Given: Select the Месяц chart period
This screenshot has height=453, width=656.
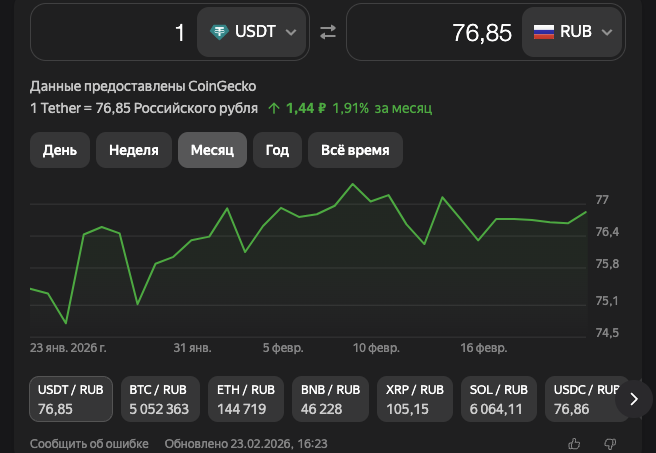Looking at the screenshot, I should click(x=212, y=150).
